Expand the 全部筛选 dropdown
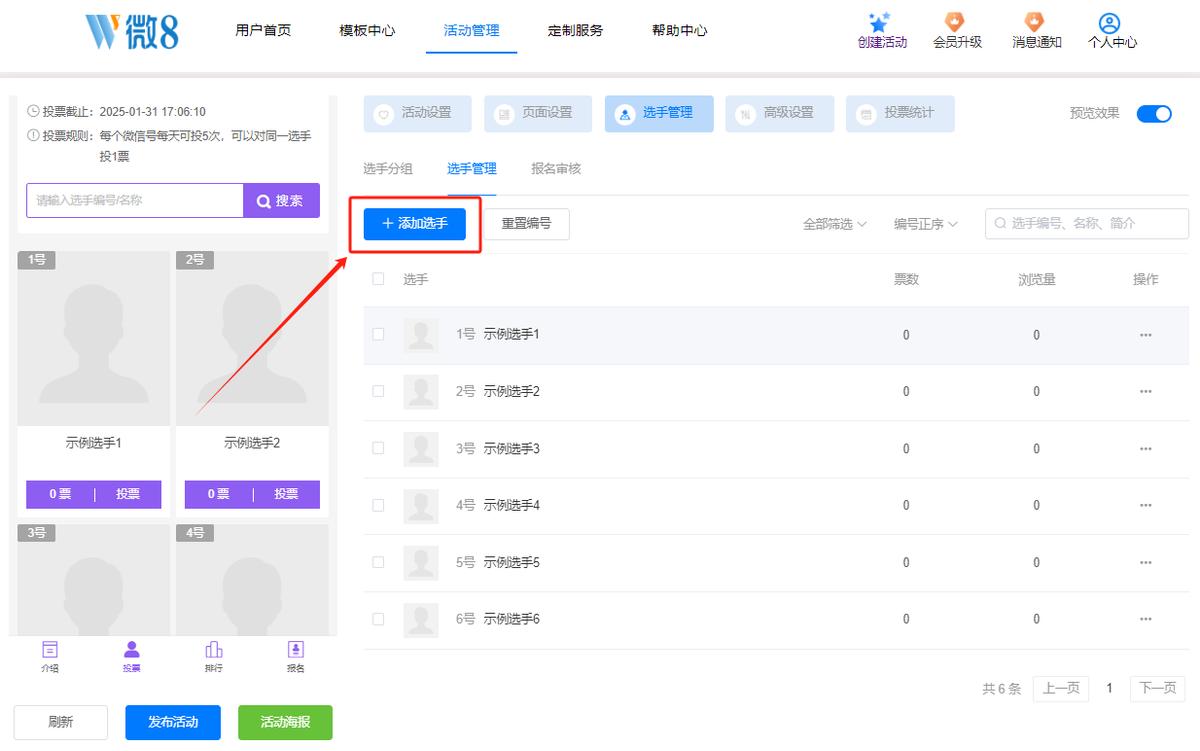 (835, 224)
